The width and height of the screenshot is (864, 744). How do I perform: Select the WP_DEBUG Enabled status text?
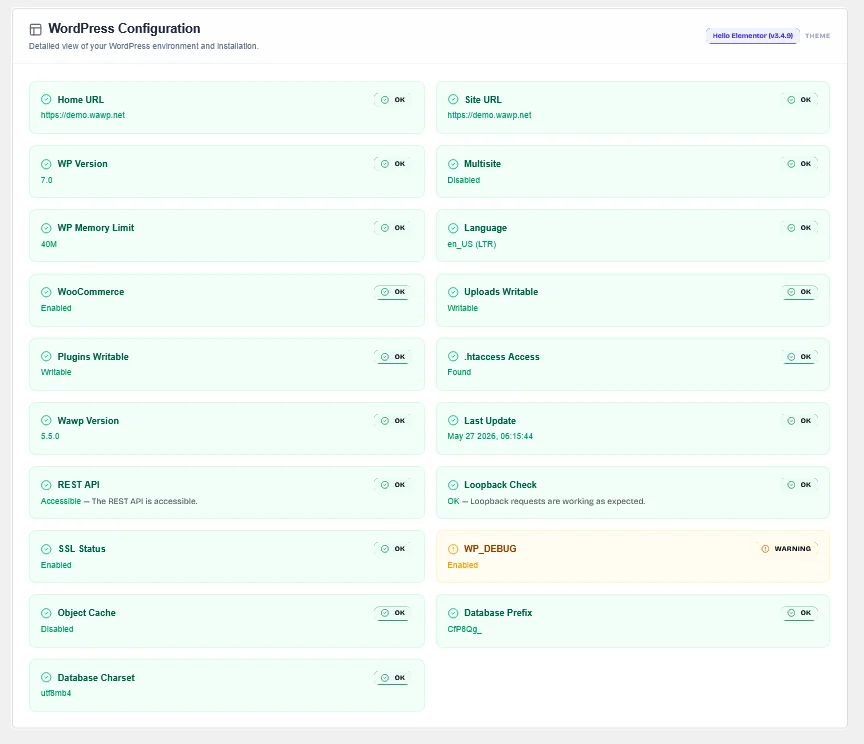coord(462,565)
